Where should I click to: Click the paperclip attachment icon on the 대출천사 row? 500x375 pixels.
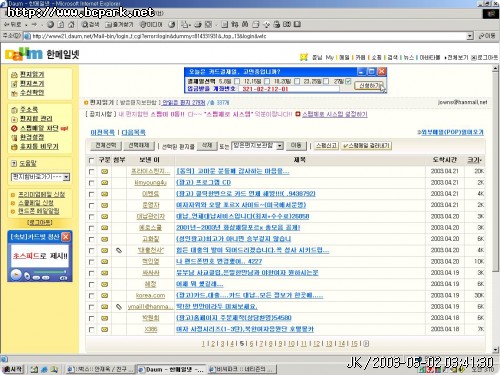point(119,250)
